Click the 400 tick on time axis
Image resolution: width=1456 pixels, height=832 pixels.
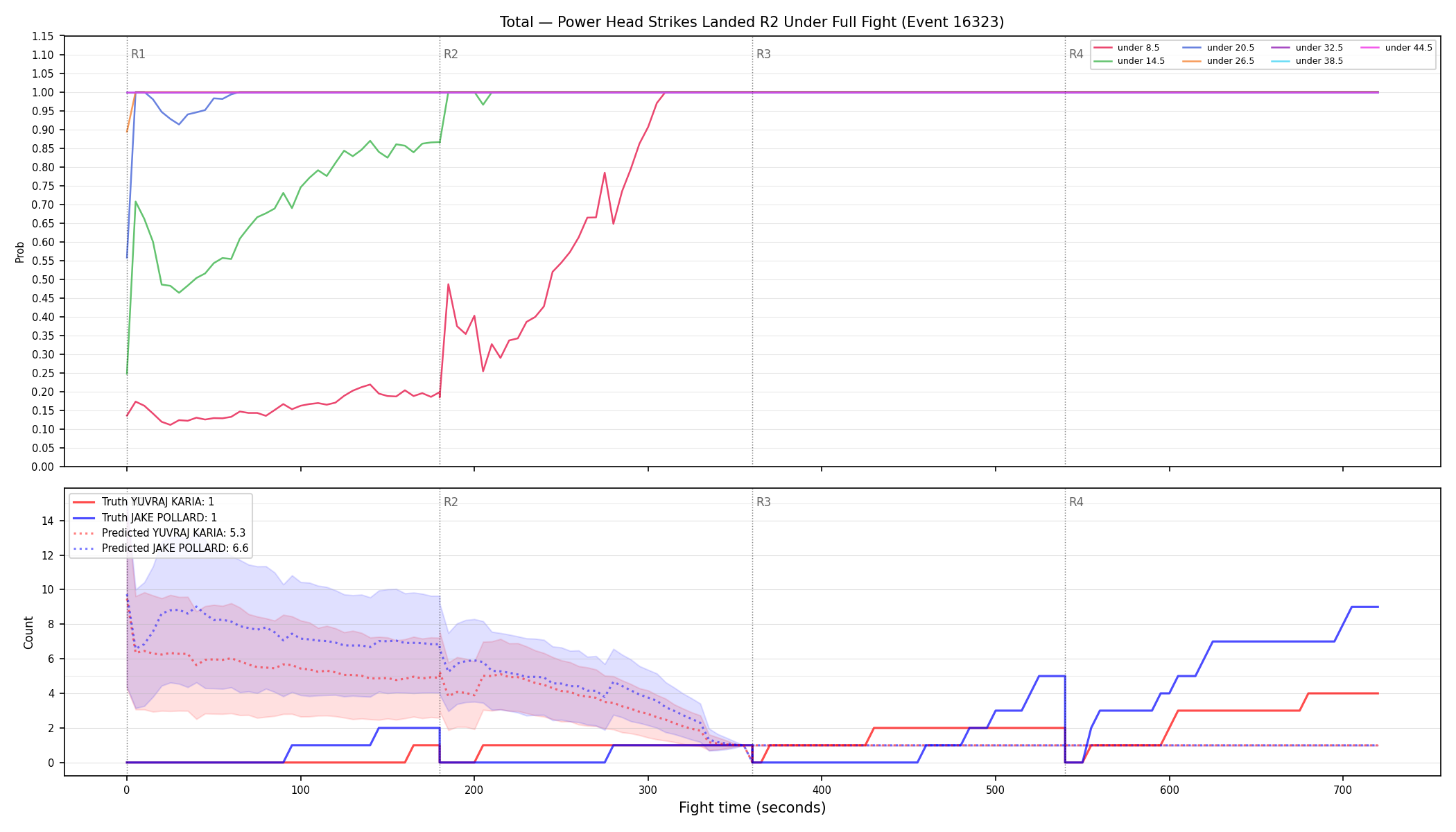[822, 790]
